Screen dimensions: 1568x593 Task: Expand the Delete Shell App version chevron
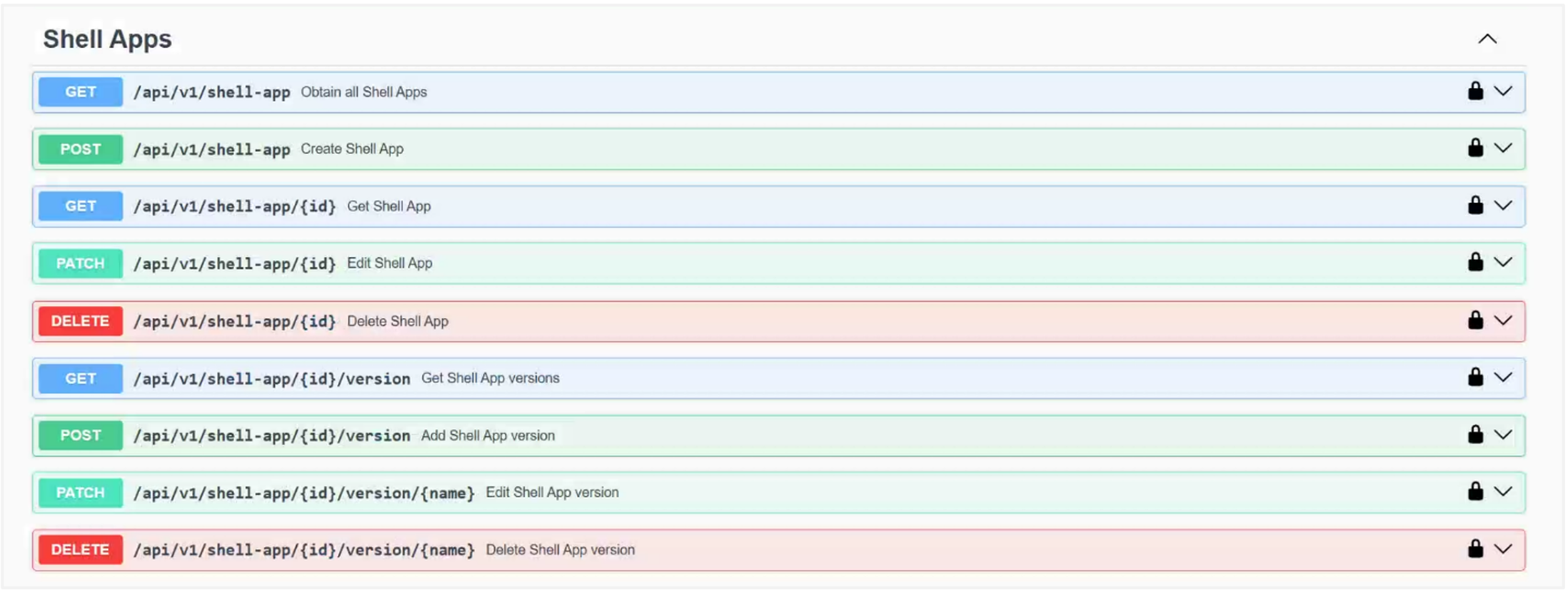(x=1503, y=549)
